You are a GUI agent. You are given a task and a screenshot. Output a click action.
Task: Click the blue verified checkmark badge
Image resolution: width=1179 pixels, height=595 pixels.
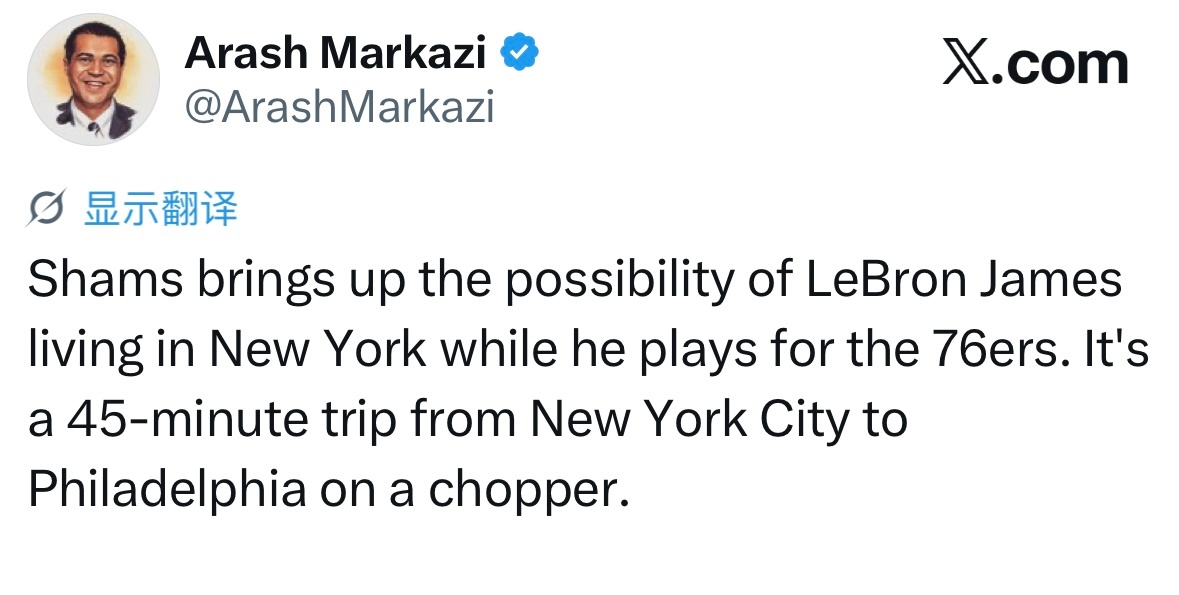[519, 52]
